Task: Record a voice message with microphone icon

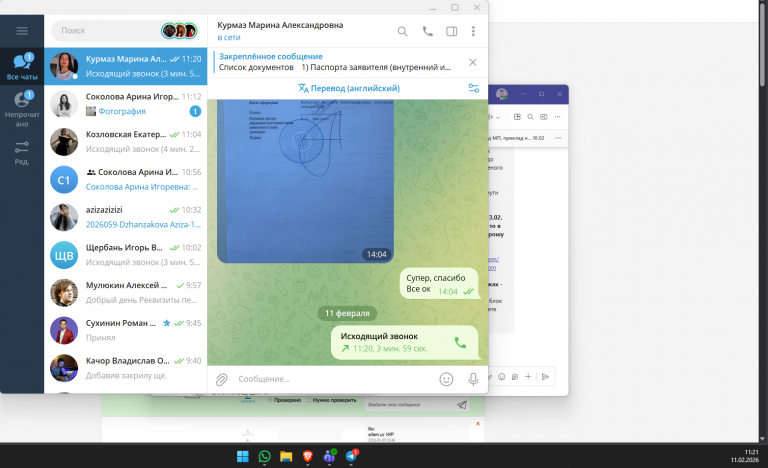Action: click(x=473, y=379)
